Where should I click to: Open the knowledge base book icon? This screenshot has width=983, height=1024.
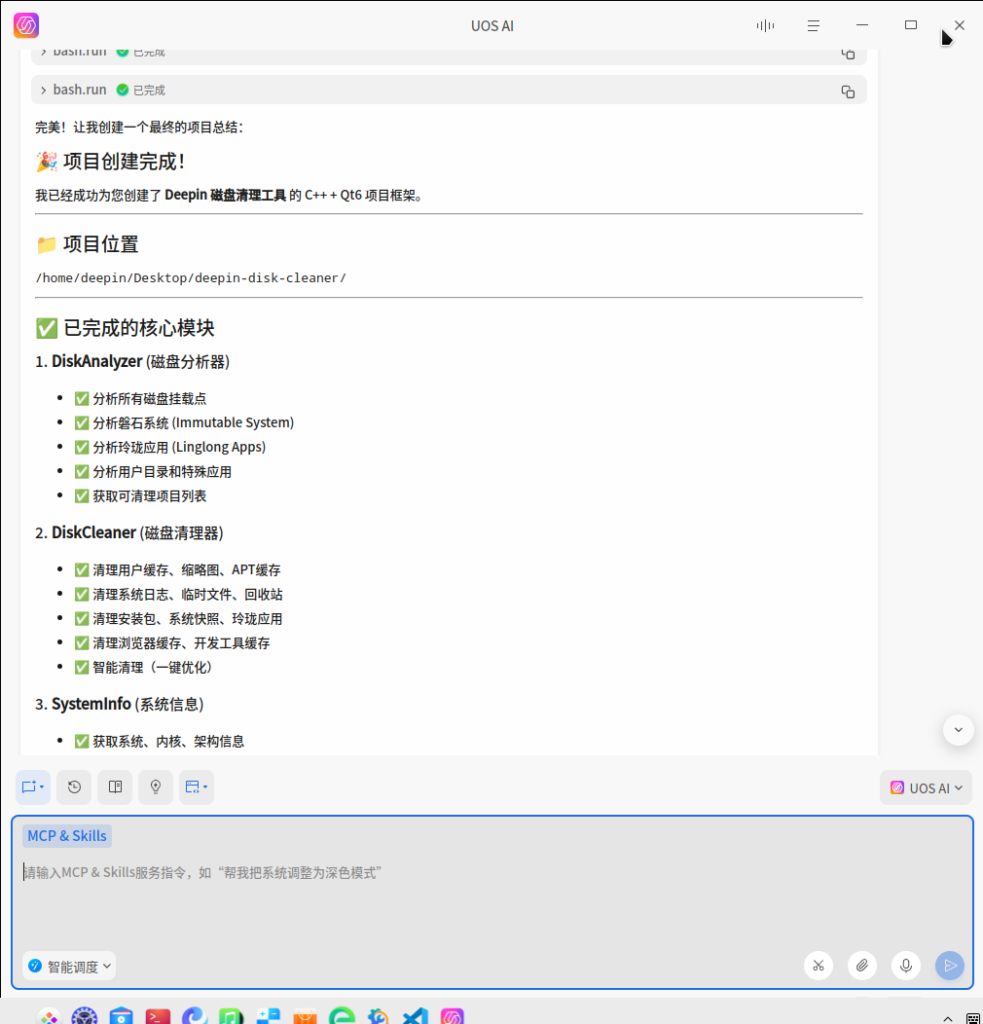click(115, 787)
